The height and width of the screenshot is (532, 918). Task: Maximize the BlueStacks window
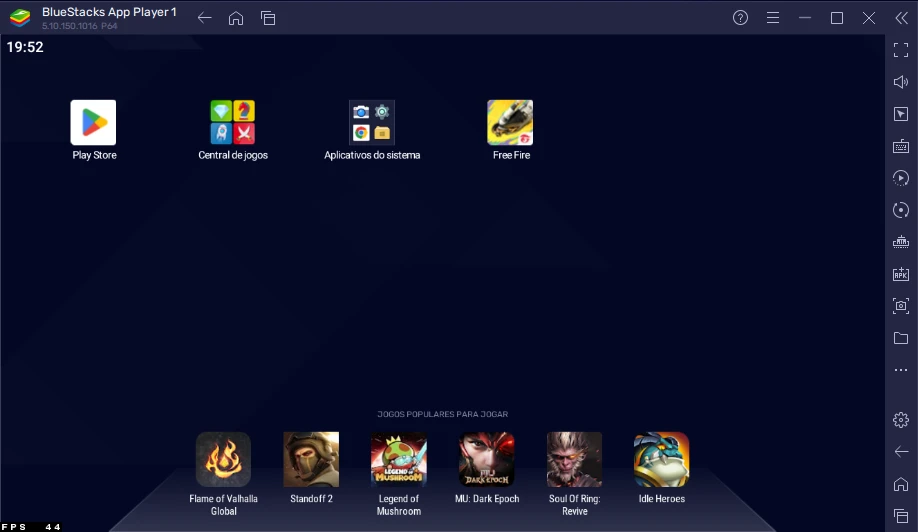[x=837, y=18]
